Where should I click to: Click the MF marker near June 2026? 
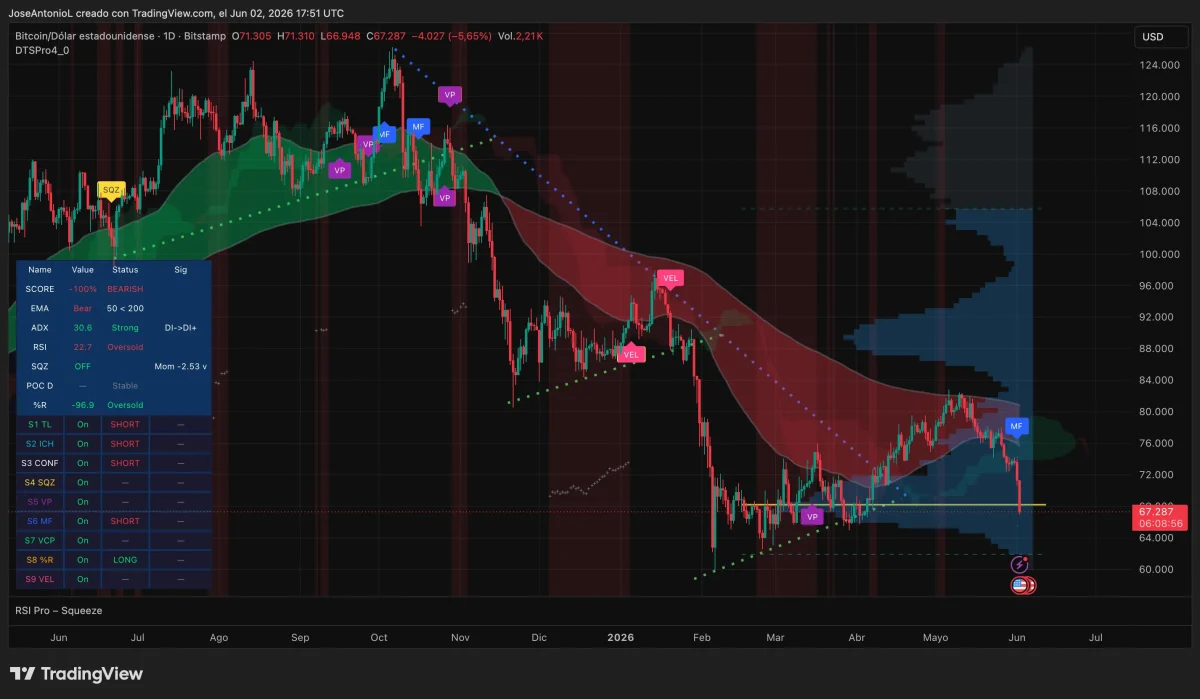(x=1017, y=427)
